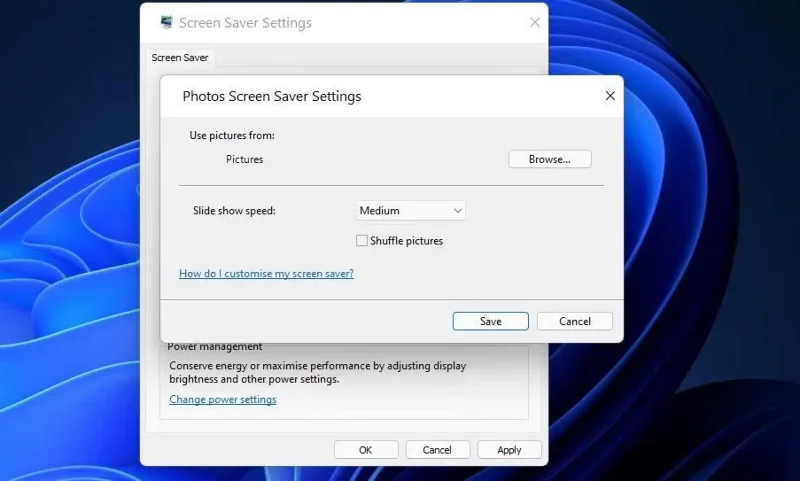The image size is (800, 481).
Task: Click the 'Pictures' folder name text
Action: pyautogui.click(x=244, y=159)
